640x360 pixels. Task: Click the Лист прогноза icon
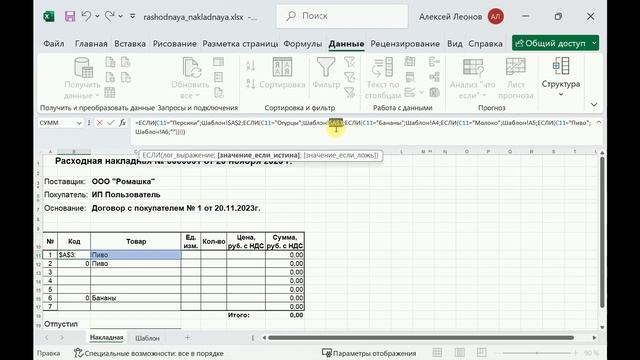coord(516,67)
